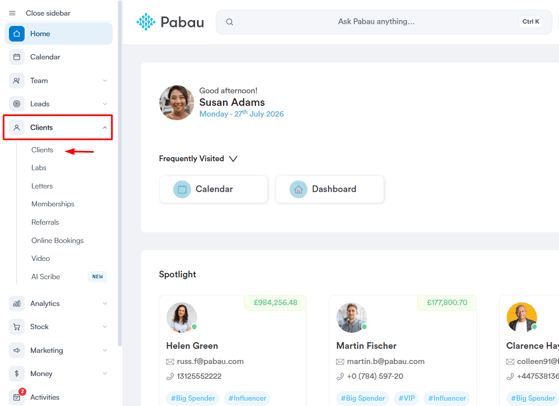The image size is (559, 406).
Task: Expand the Marketing menu chevron
Action: 105,350
